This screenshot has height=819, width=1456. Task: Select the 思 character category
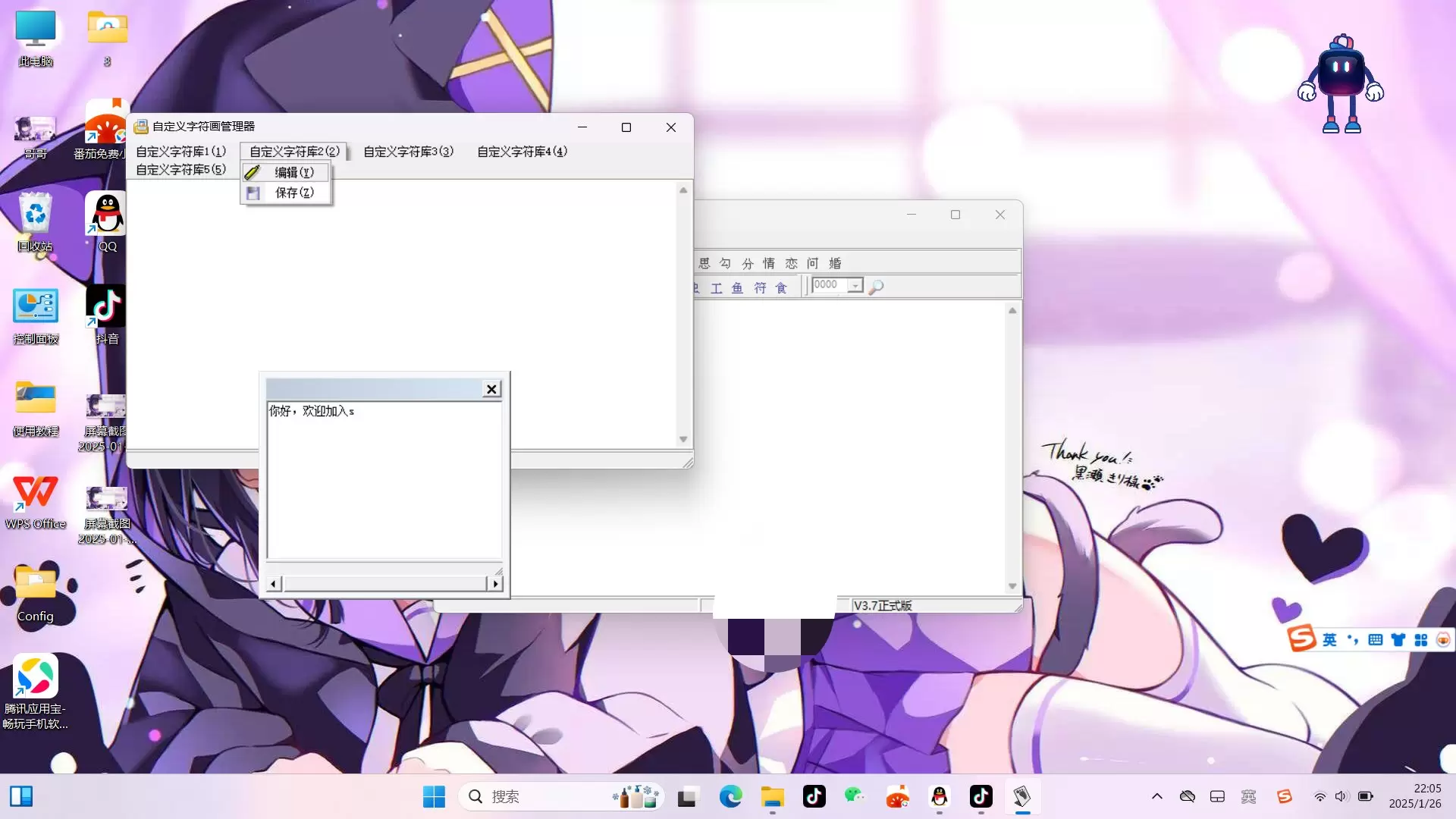(x=704, y=263)
